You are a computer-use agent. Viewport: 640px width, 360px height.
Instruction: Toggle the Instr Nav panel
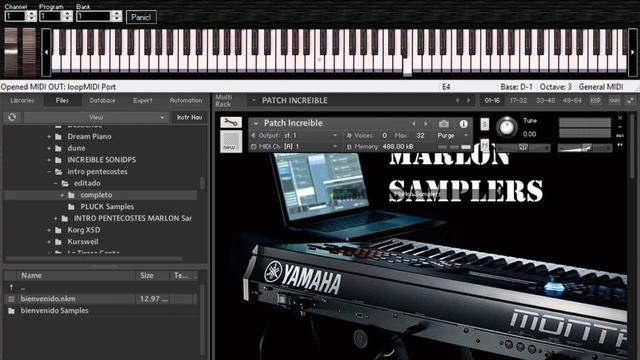[x=189, y=117]
